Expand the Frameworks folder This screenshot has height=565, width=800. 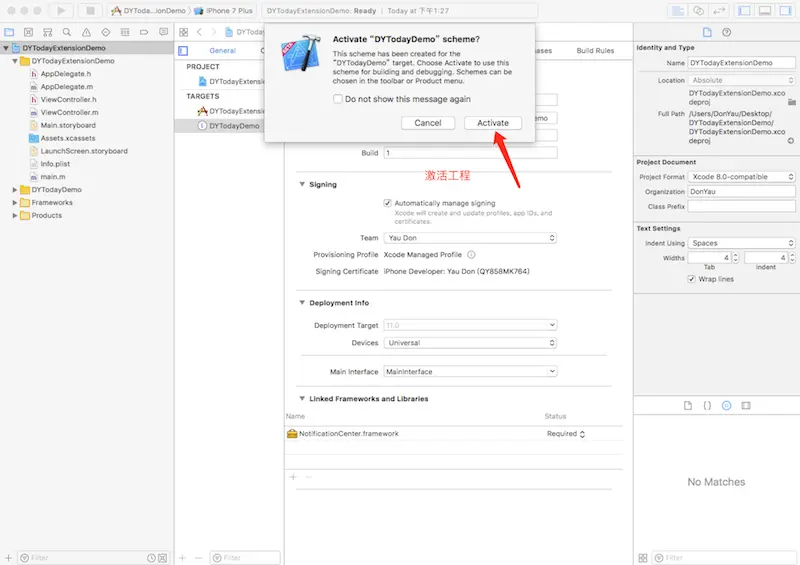[15, 203]
